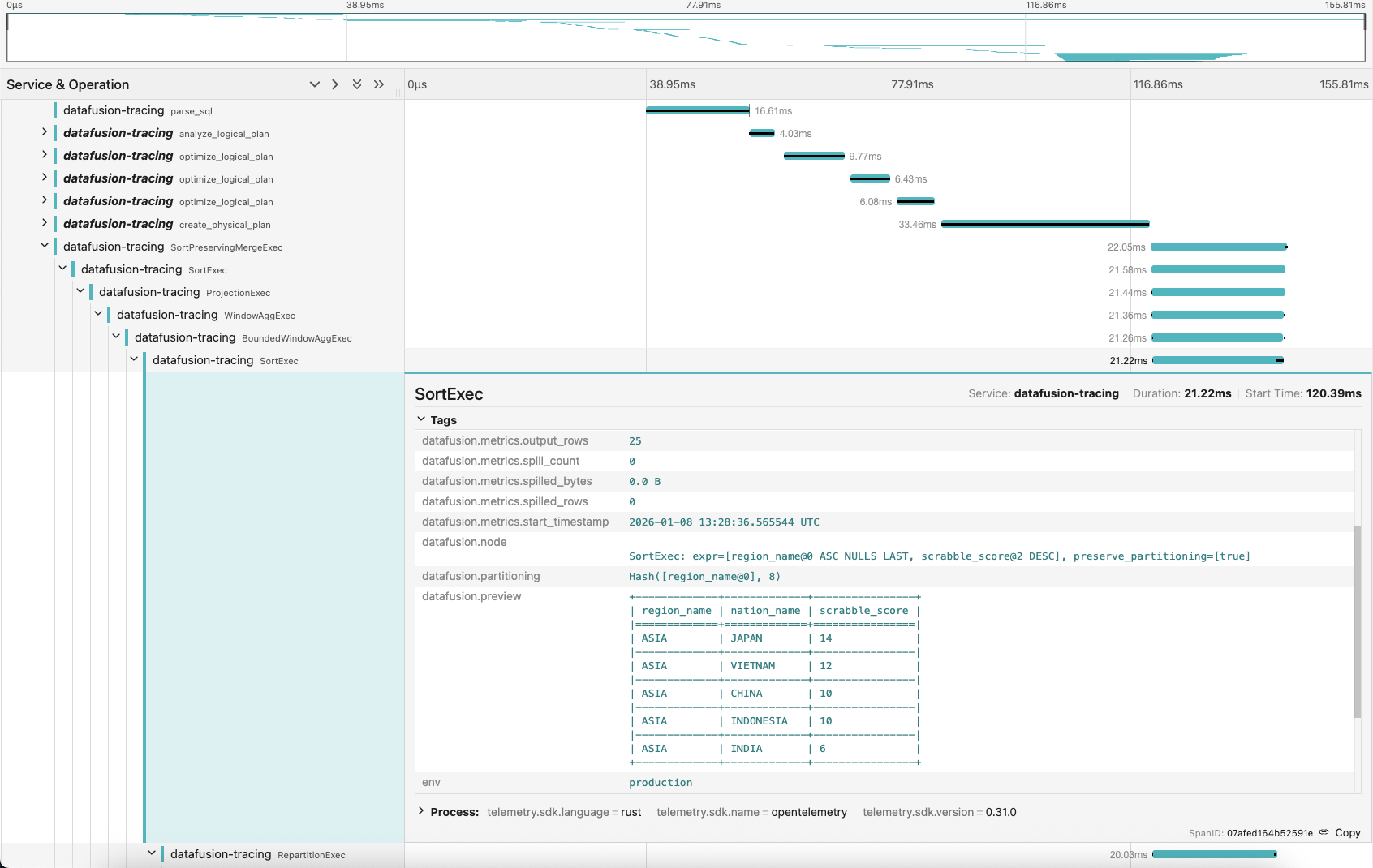Screen dimensions: 1373x868
Task: Expand the analyze_logical_plan span row
Action: (x=45, y=132)
